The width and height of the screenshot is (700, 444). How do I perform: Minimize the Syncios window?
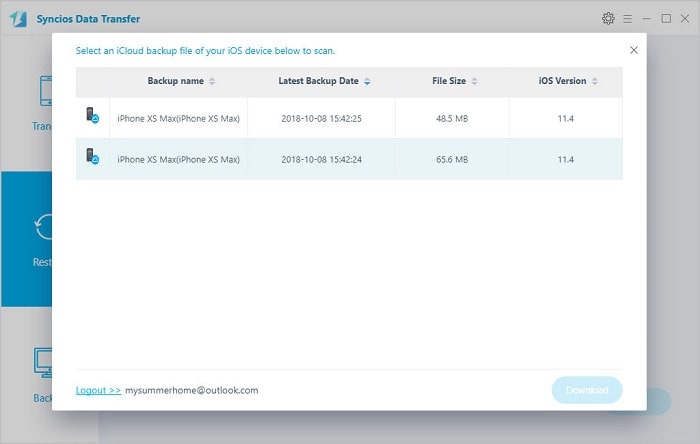(x=646, y=19)
